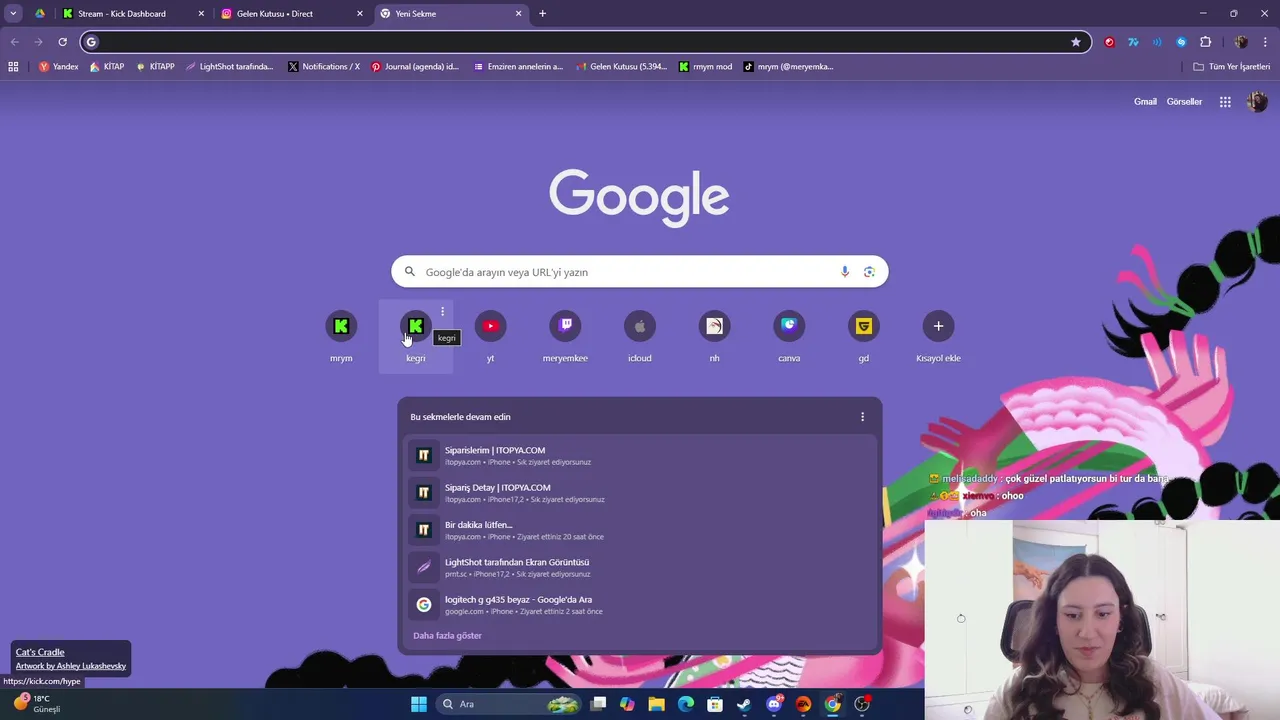The height and width of the screenshot is (720, 1280).
Task: Open the LightShot tarafında... bookmark
Action: click(x=229, y=67)
